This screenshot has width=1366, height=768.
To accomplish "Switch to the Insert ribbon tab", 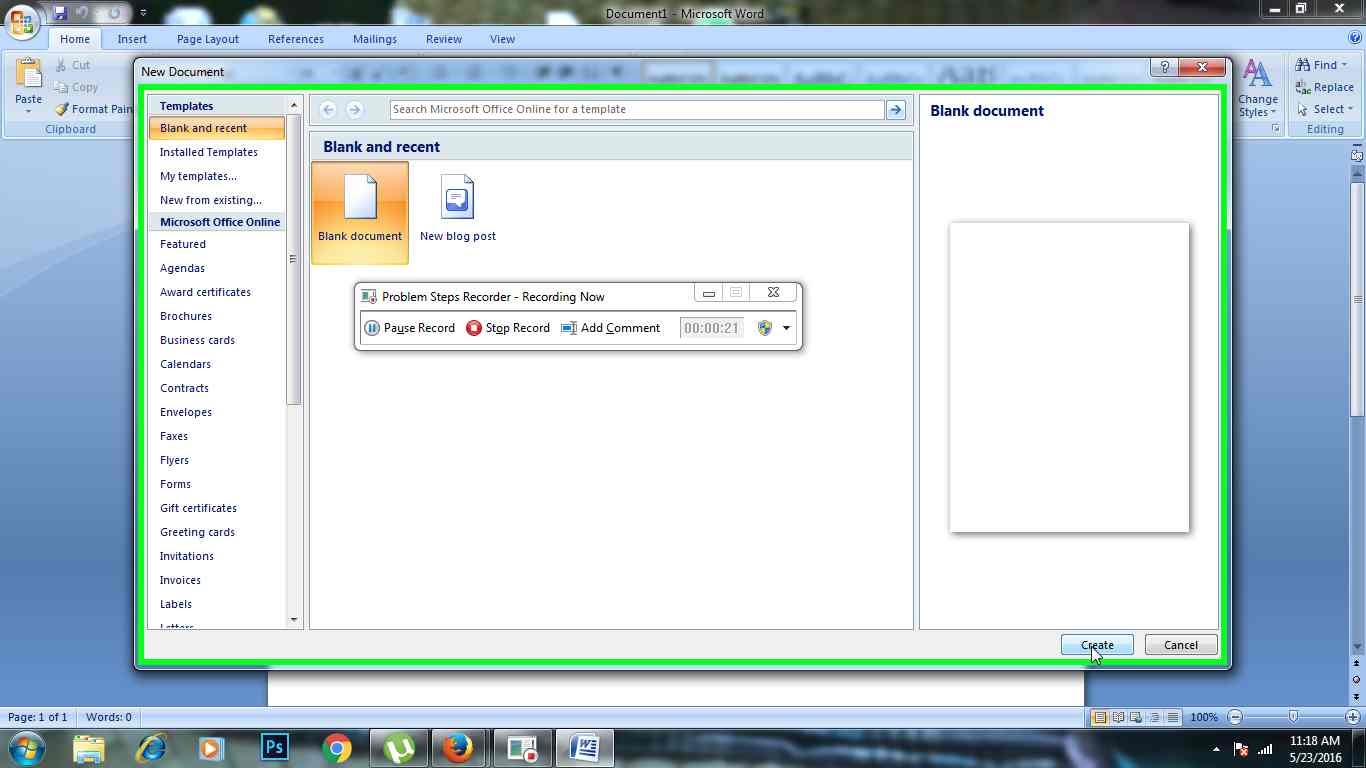I will [x=132, y=39].
